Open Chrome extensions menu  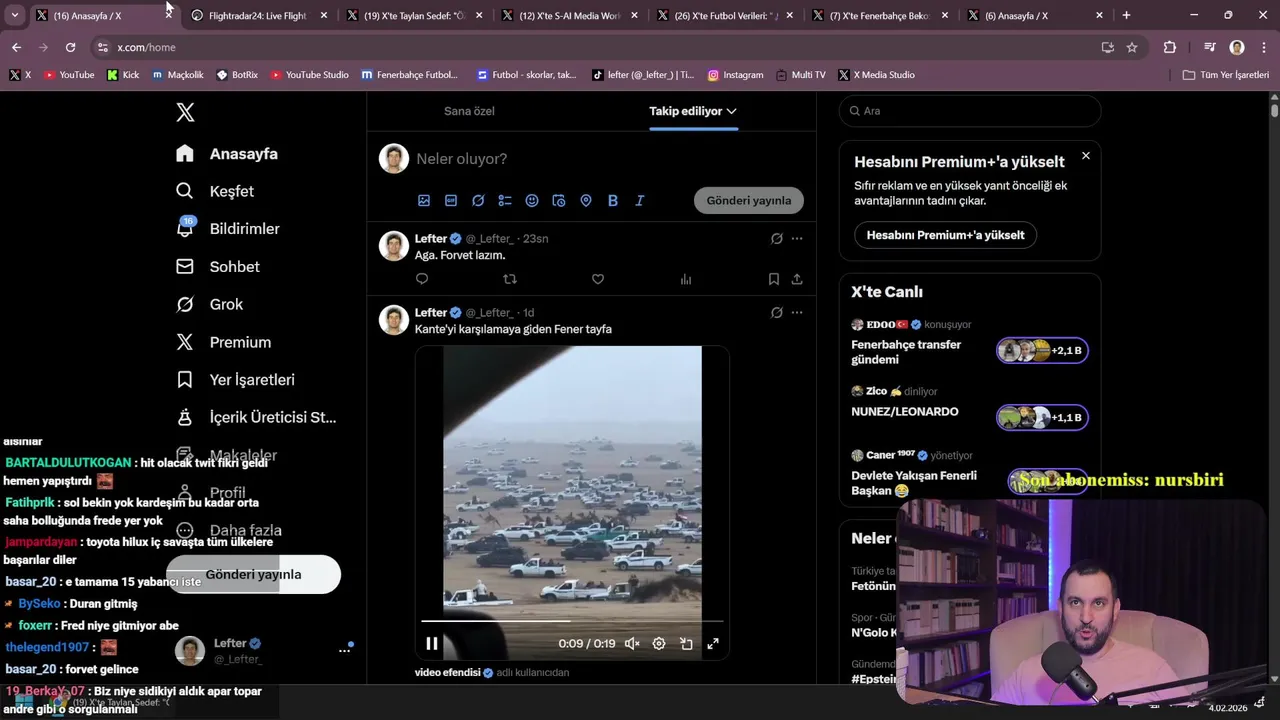click(x=1170, y=47)
